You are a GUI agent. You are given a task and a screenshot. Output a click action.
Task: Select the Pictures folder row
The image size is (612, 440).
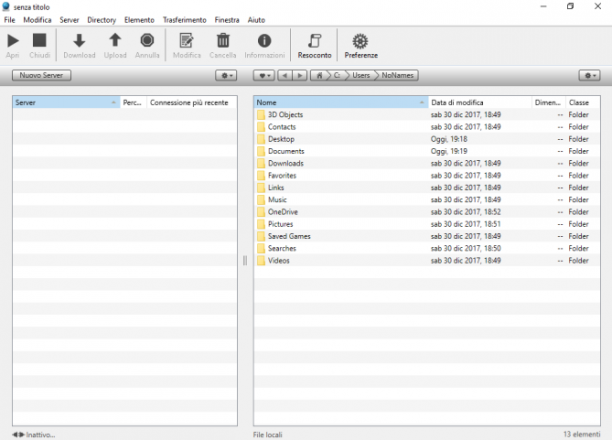point(427,224)
